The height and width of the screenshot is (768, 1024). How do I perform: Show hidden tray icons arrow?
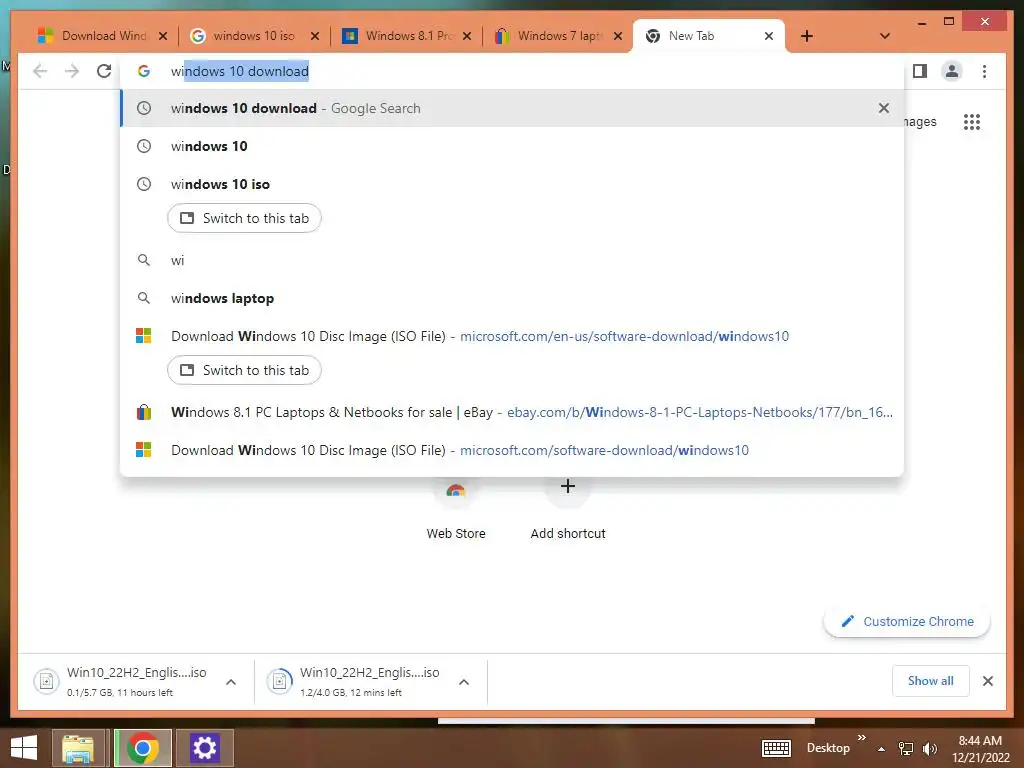(x=882, y=749)
